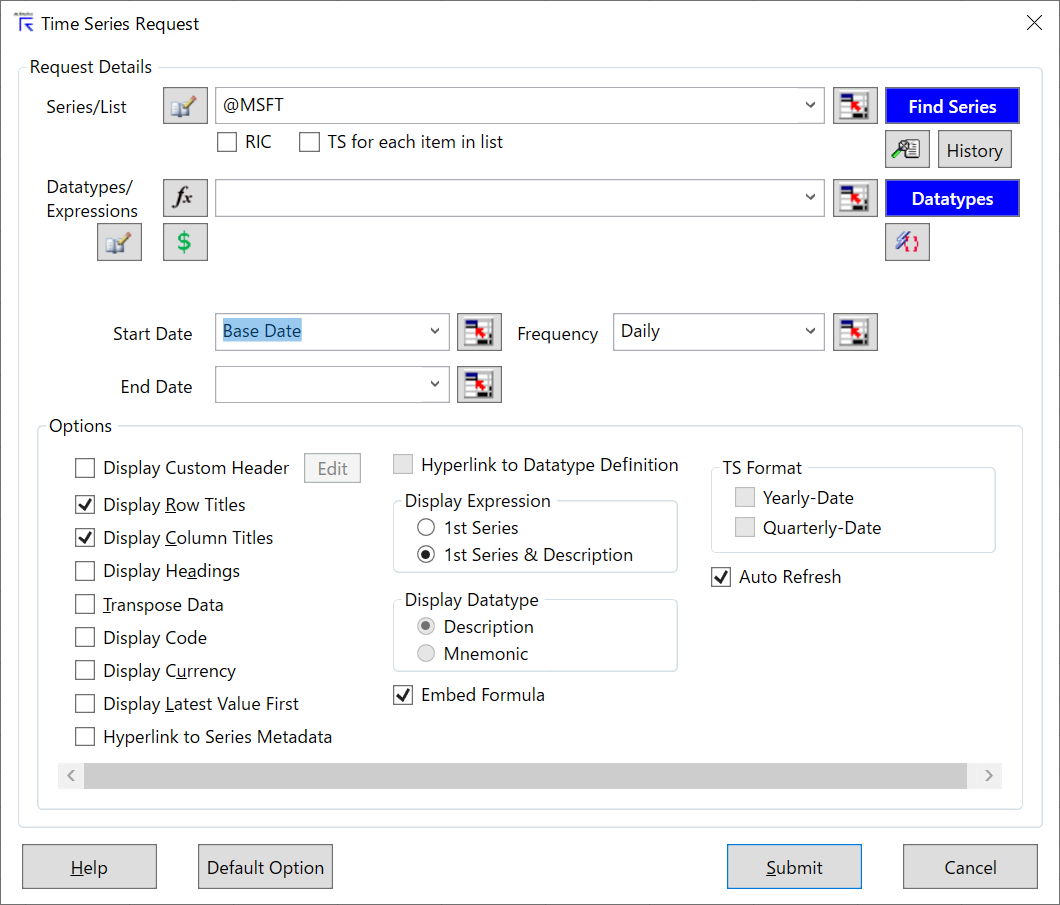Select the Mnemonic radio button
This screenshot has width=1060, height=905.
tap(425, 652)
